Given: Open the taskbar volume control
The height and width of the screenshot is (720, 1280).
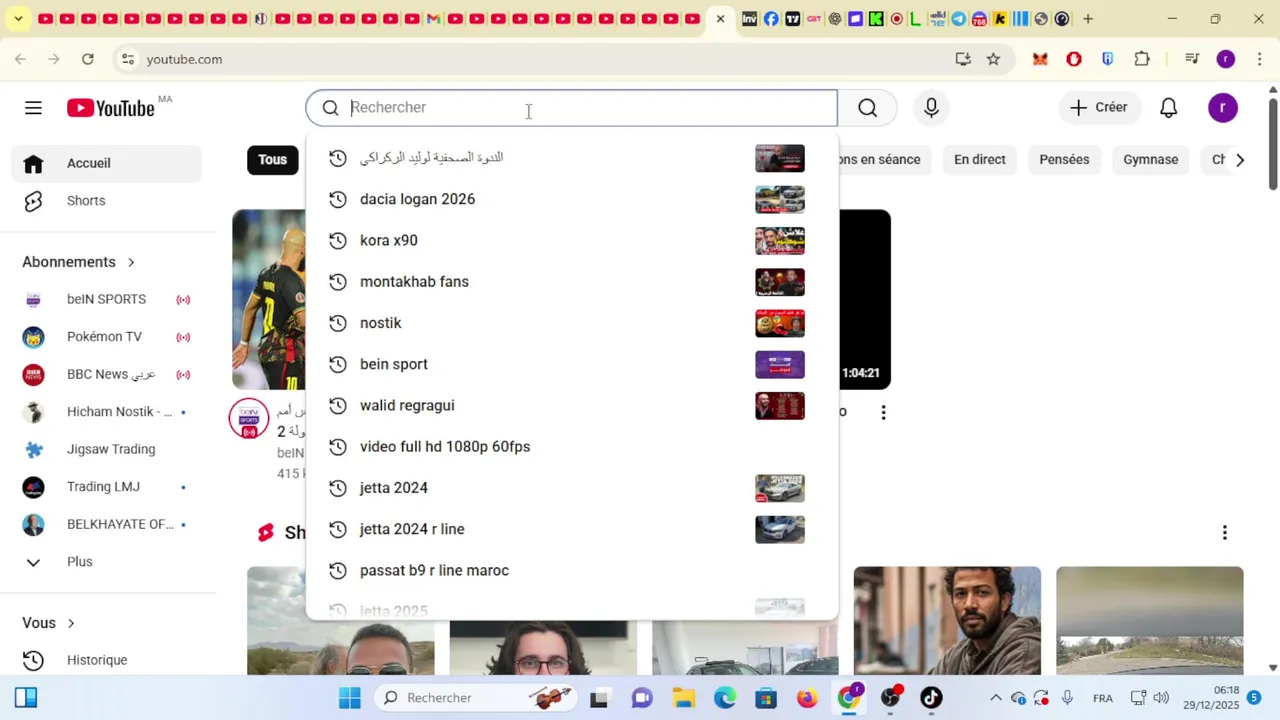Looking at the screenshot, I should [x=1161, y=698].
